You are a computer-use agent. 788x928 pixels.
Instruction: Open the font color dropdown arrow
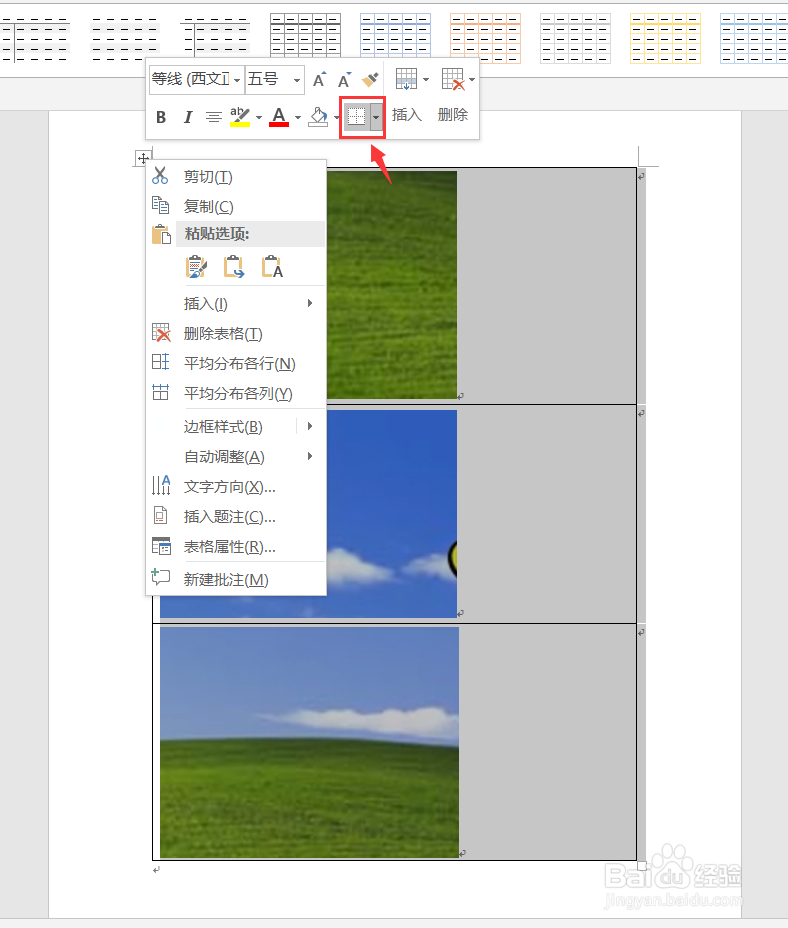[297, 118]
